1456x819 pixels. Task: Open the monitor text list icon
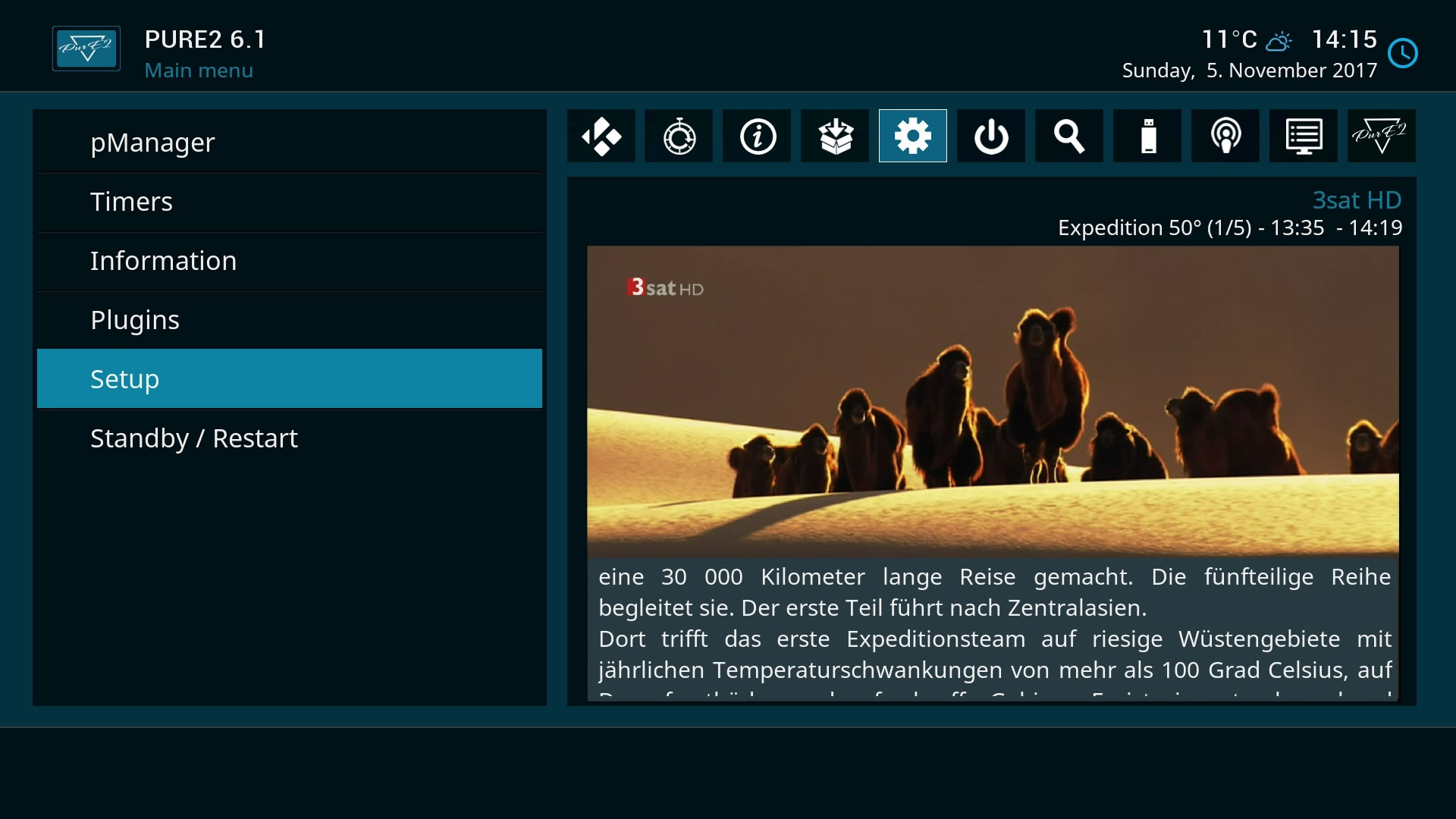click(x=1304, y=136)
